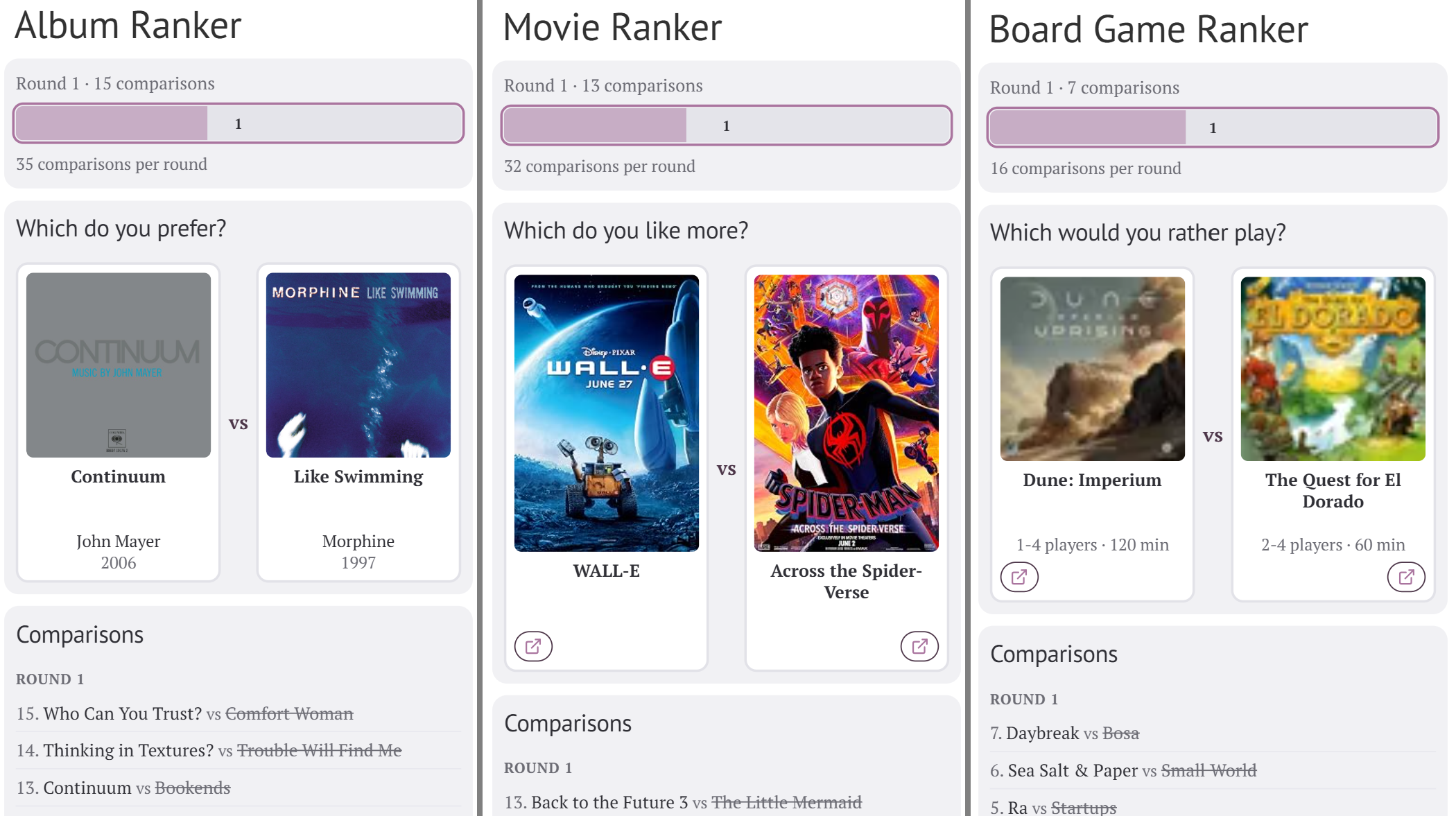This screenshot has width=1456, height=816.
Task: Open The Quest for El Dorado external link icon
Action: pyautogui.click(x=1406, y=577)
